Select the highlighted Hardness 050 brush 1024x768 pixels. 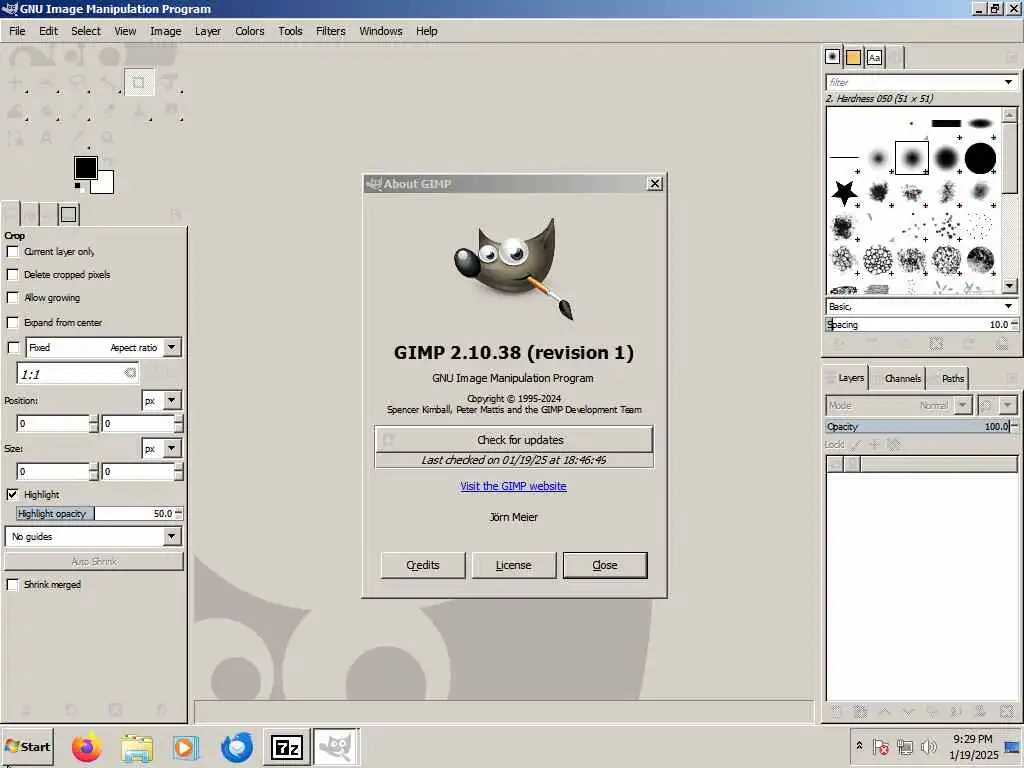[912, 158]
